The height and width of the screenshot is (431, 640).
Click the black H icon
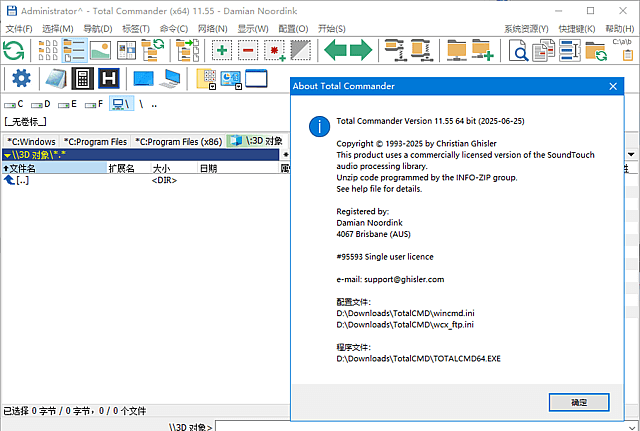[x=109, y=78]
